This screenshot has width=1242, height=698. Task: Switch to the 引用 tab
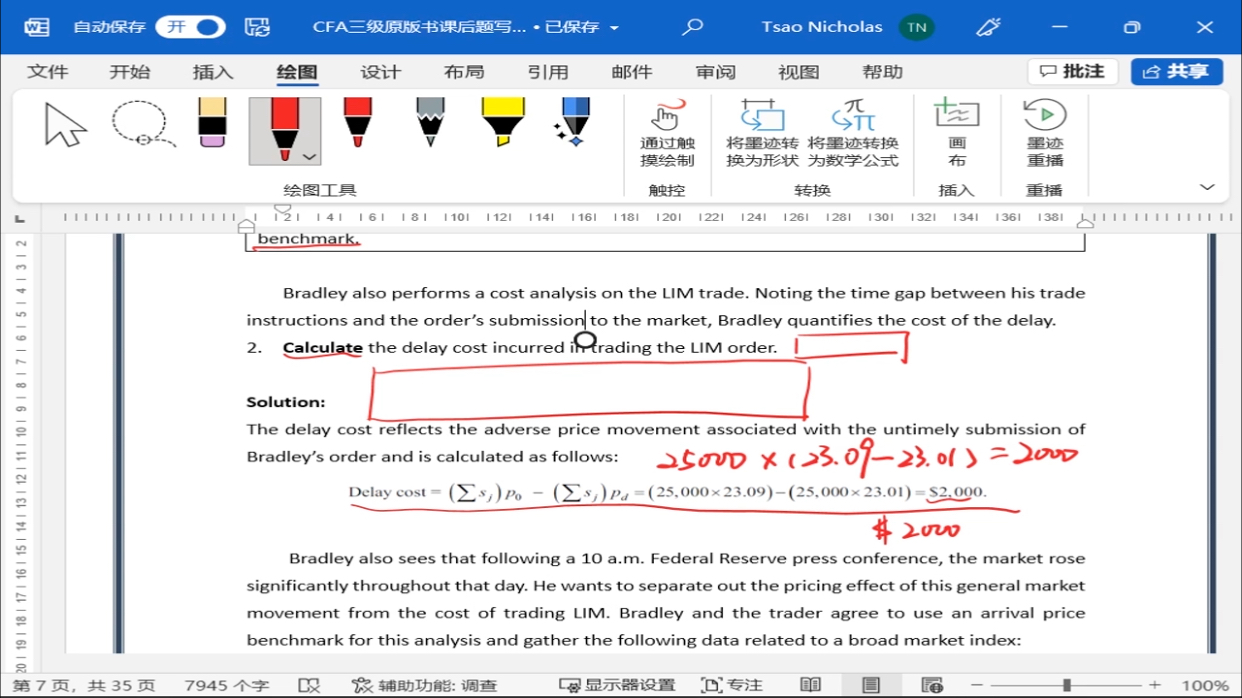[x=548, y=72]
